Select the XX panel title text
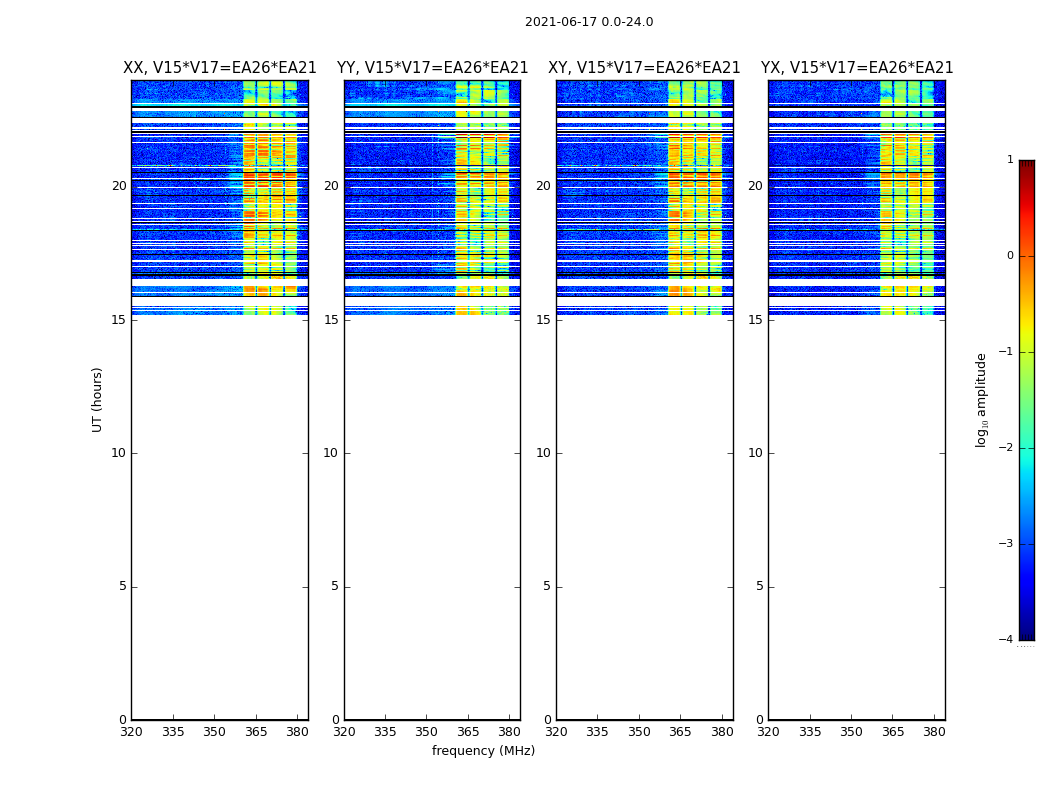1050x800 pixels. click(x=219, y=68)
